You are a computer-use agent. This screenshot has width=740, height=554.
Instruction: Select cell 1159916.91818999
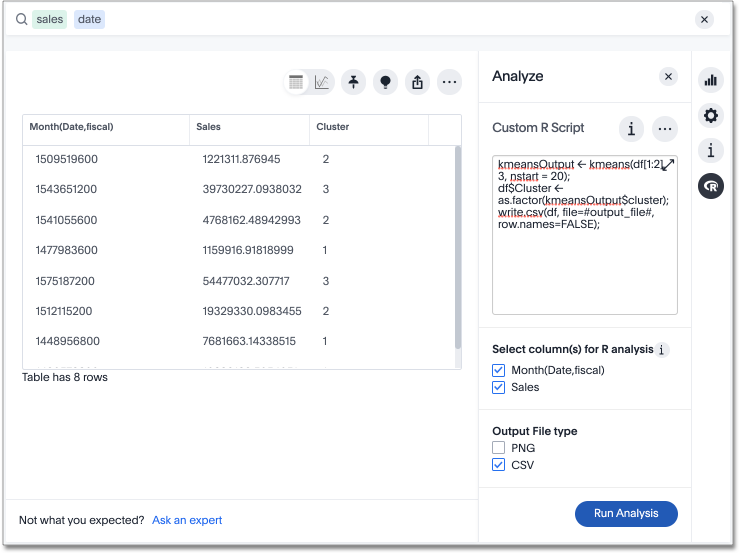click(248, 250)
